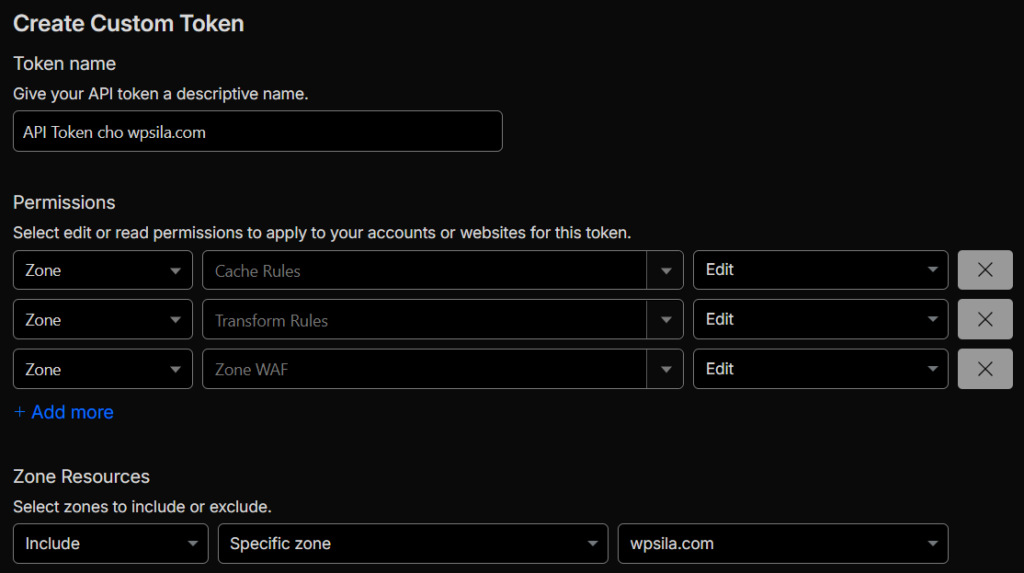
Task: Remove the Cache Rules permission row
Action: (x=985, y=270)
